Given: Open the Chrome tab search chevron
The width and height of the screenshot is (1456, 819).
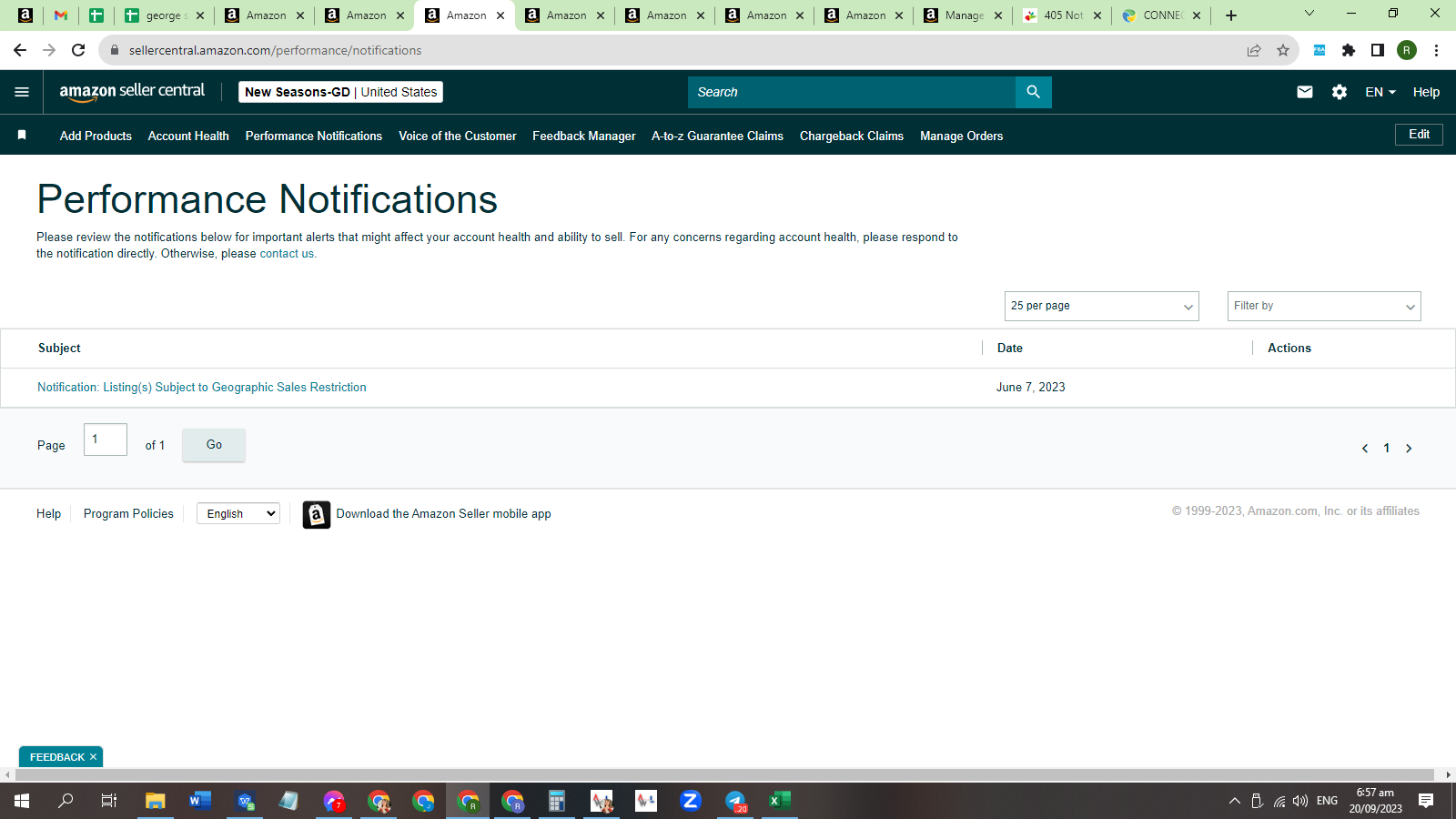Looking at the screenshot, I should coord(1309,14).
